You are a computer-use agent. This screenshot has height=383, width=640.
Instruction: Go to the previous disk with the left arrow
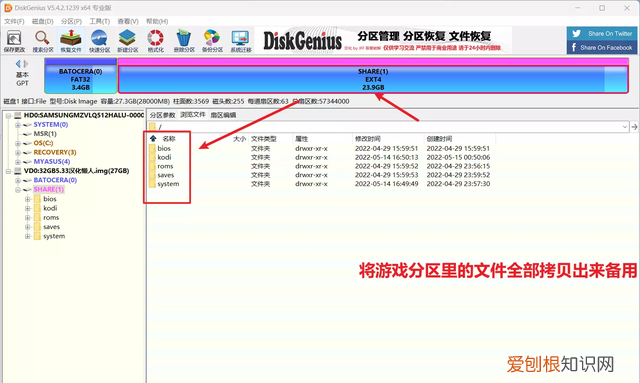click(x=18, y=64)
